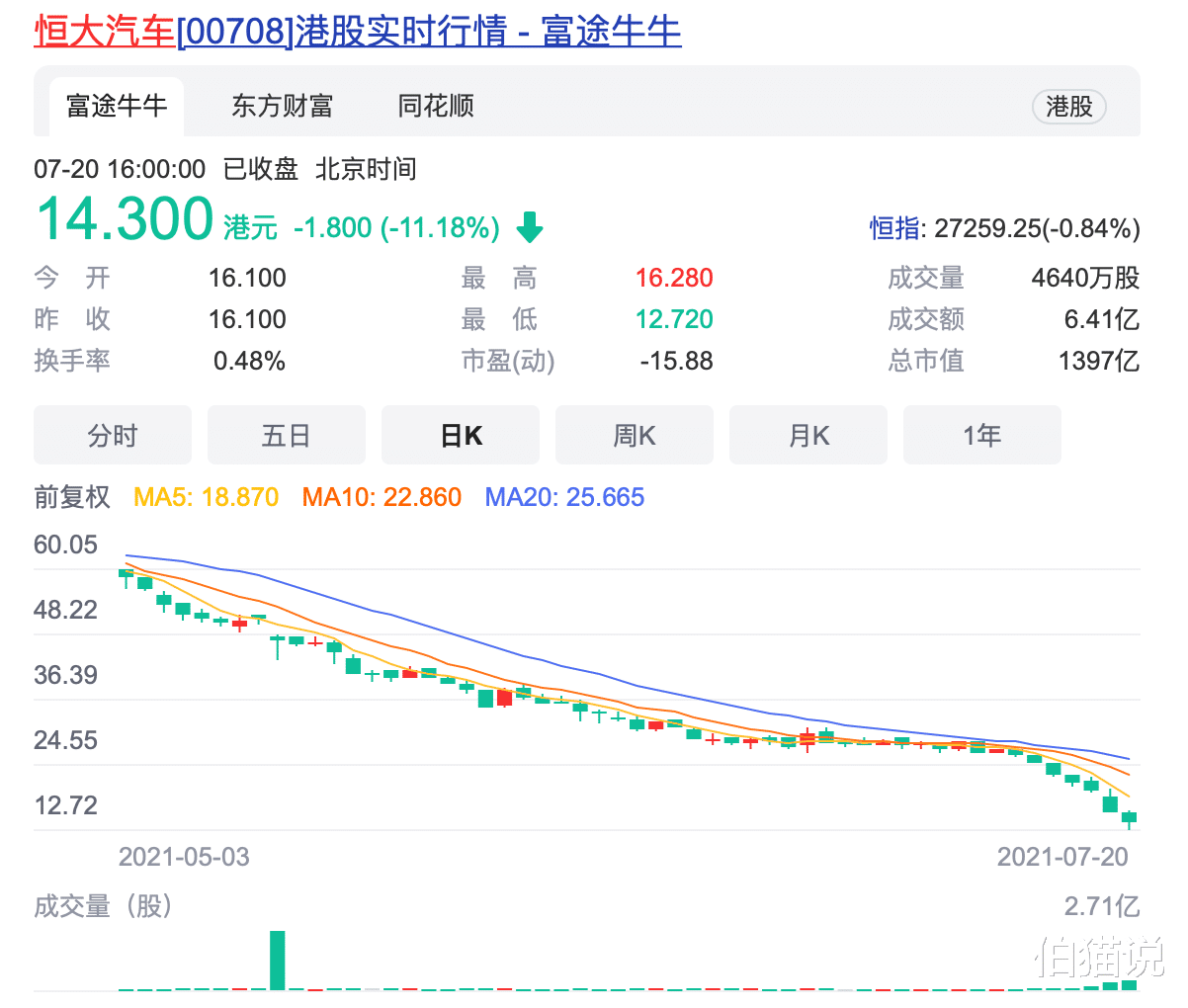Click the 昨收 value 16.100
1188x1008 pixels.
point(247,319)
